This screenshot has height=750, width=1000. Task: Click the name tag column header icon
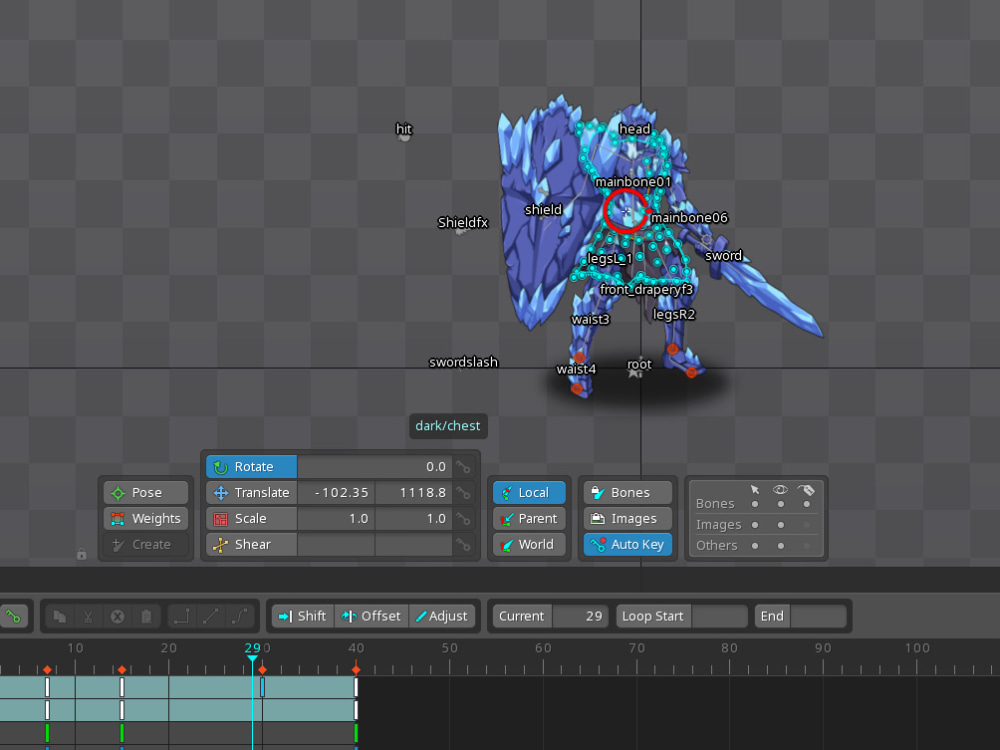(x=806, y=489)
